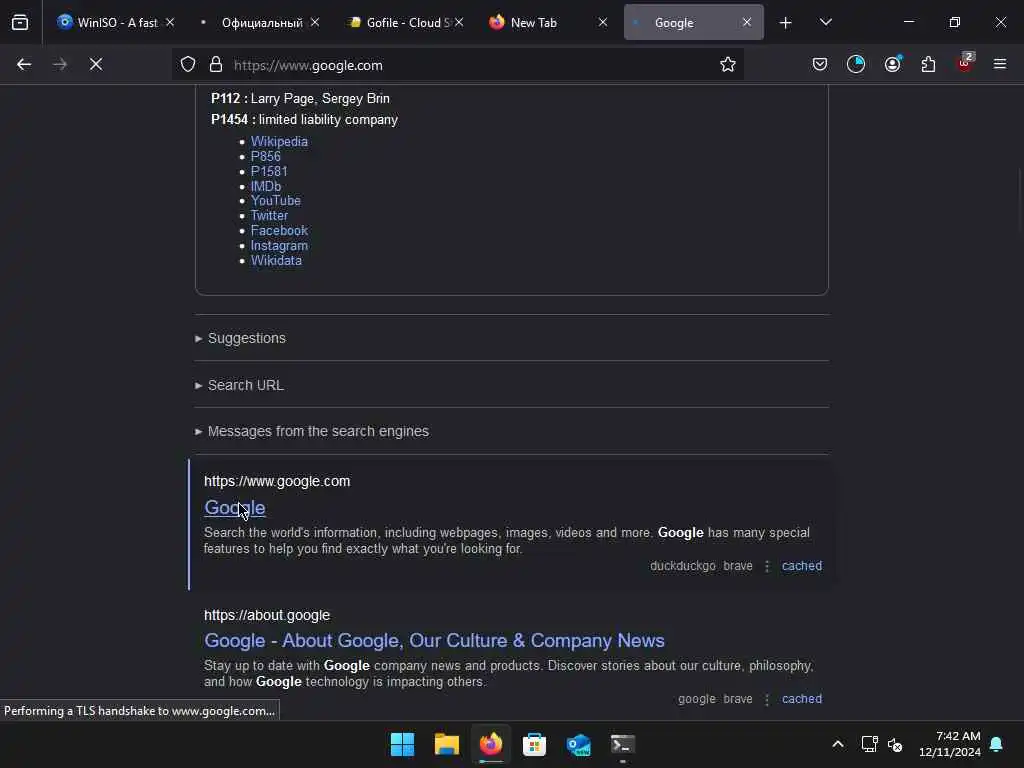The height and width of the screenshot is (768, 1024).
Task: Stop loading the page
Action: click(x=96, y=65)
